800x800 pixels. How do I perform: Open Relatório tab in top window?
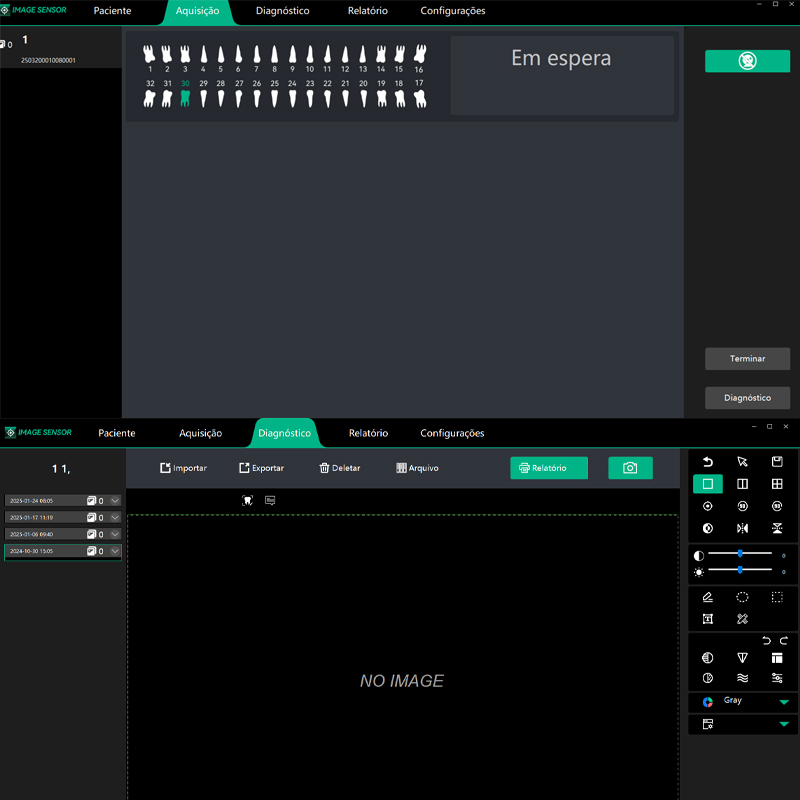pos(368,11)
